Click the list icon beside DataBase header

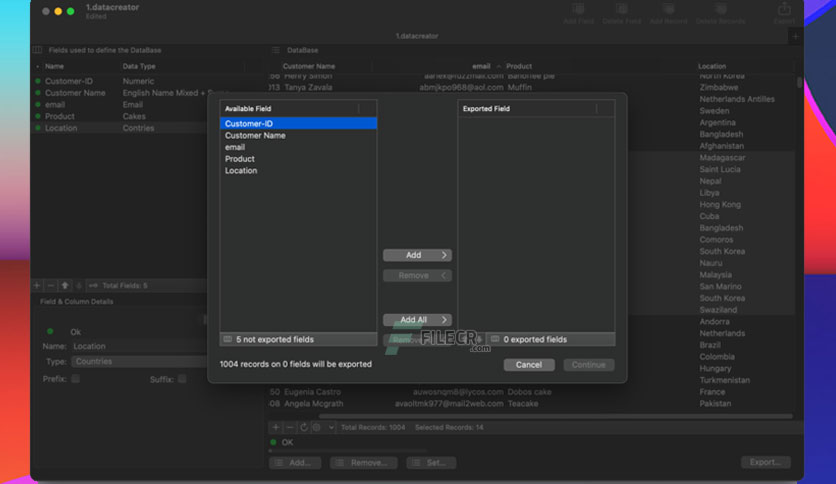tap(275, 50)
